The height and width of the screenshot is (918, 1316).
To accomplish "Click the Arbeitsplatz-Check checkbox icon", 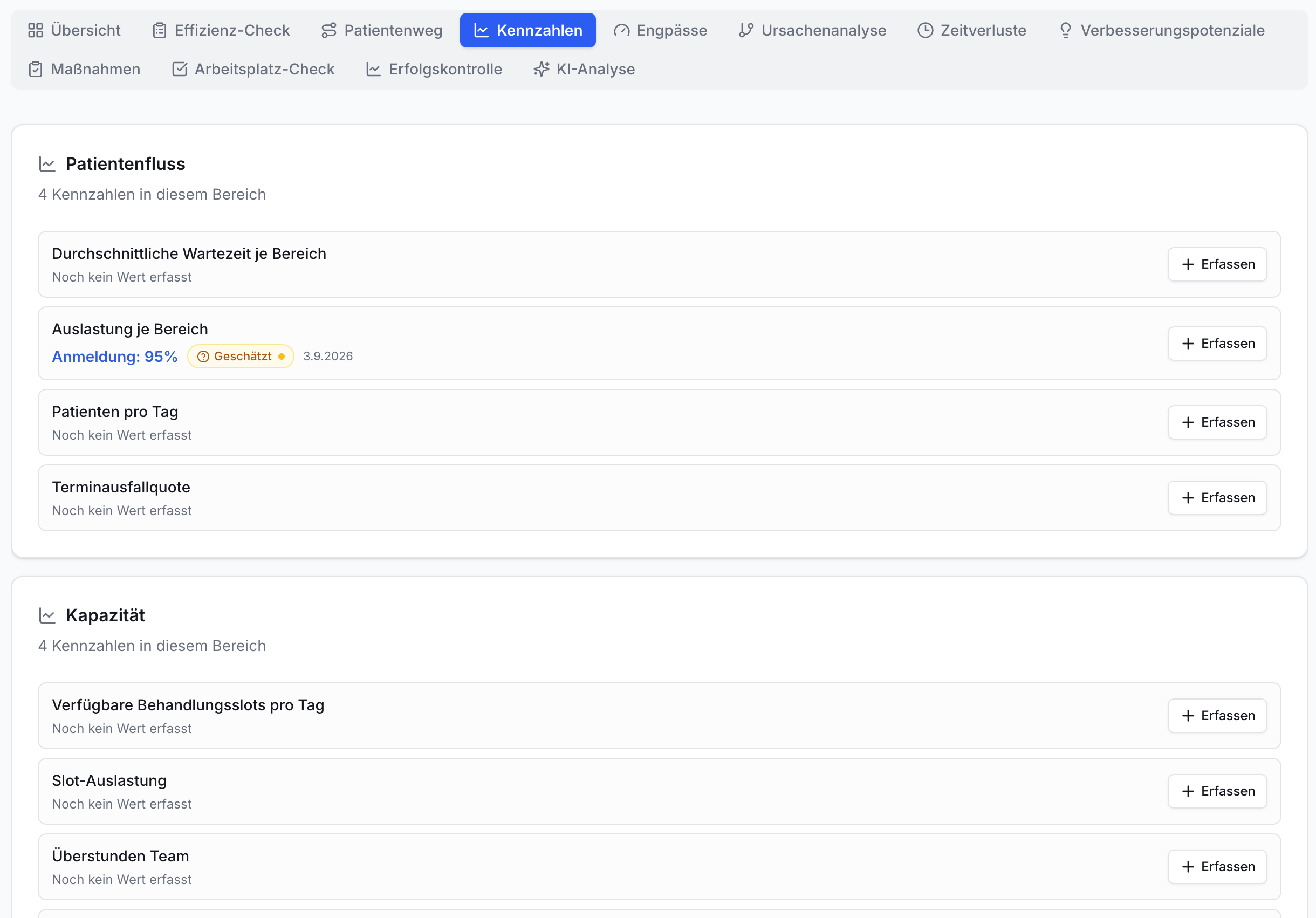I will tap(180, 70).
